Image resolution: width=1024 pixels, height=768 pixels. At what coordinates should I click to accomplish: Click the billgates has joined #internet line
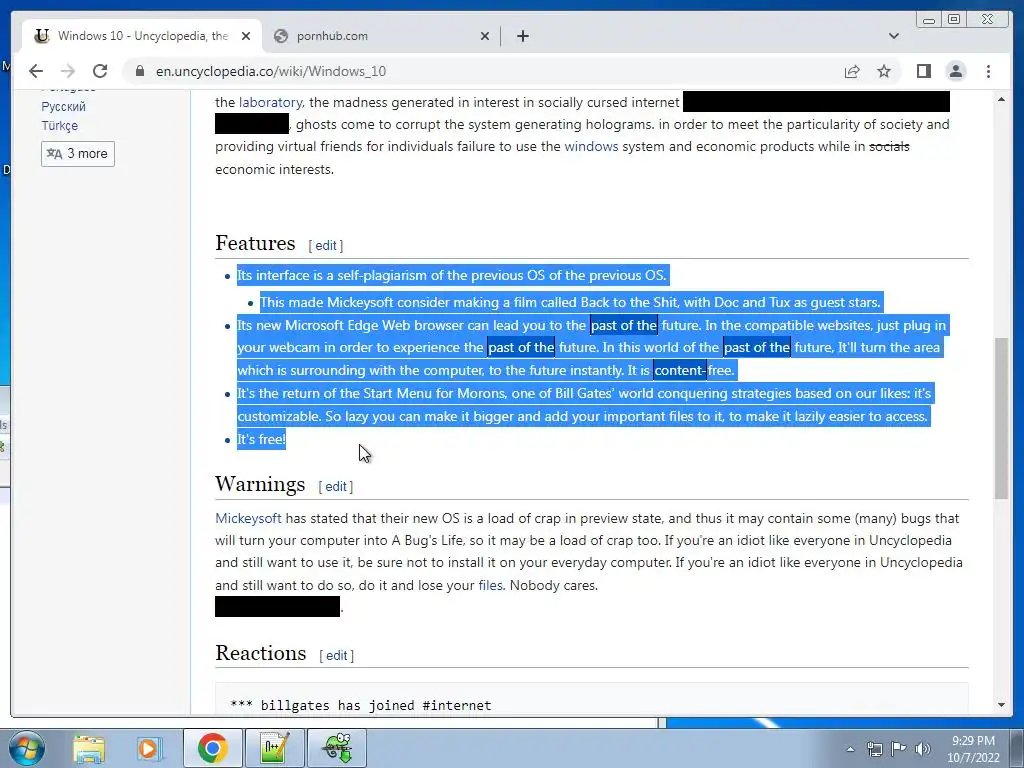click(x=360, y=705)
